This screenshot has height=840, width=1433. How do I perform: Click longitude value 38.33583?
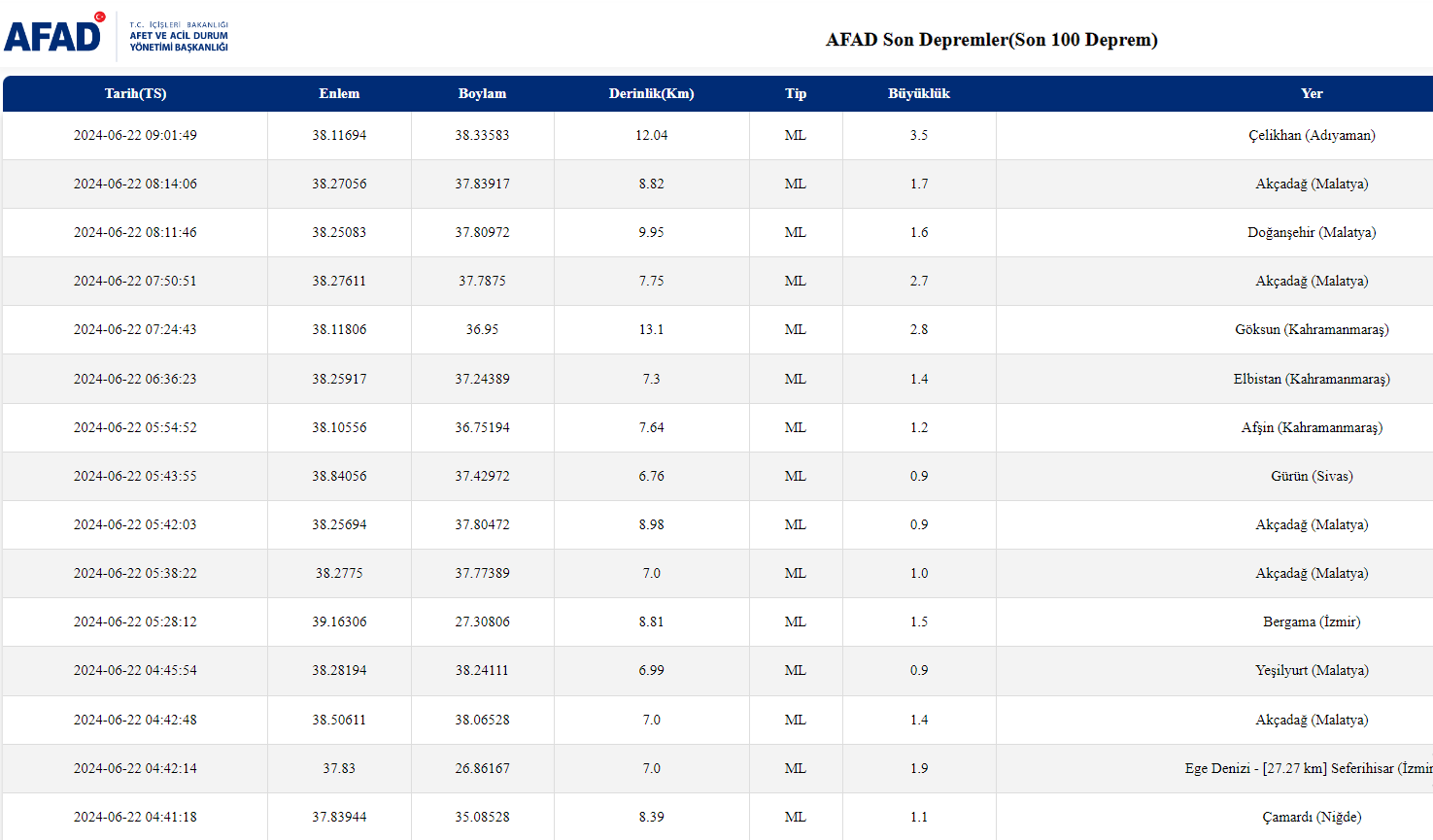point(482,135)
